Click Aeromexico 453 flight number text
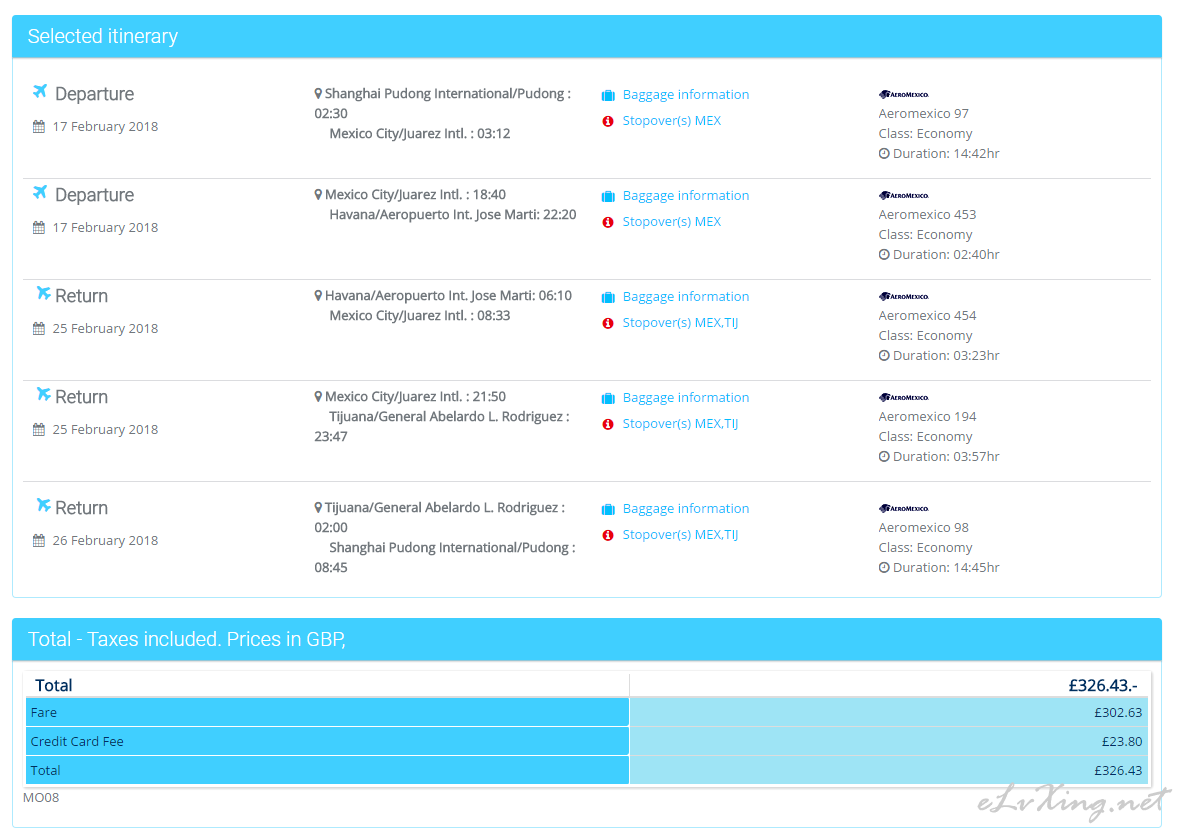This screenshot has width=1182, height=835. pos(927,215)
